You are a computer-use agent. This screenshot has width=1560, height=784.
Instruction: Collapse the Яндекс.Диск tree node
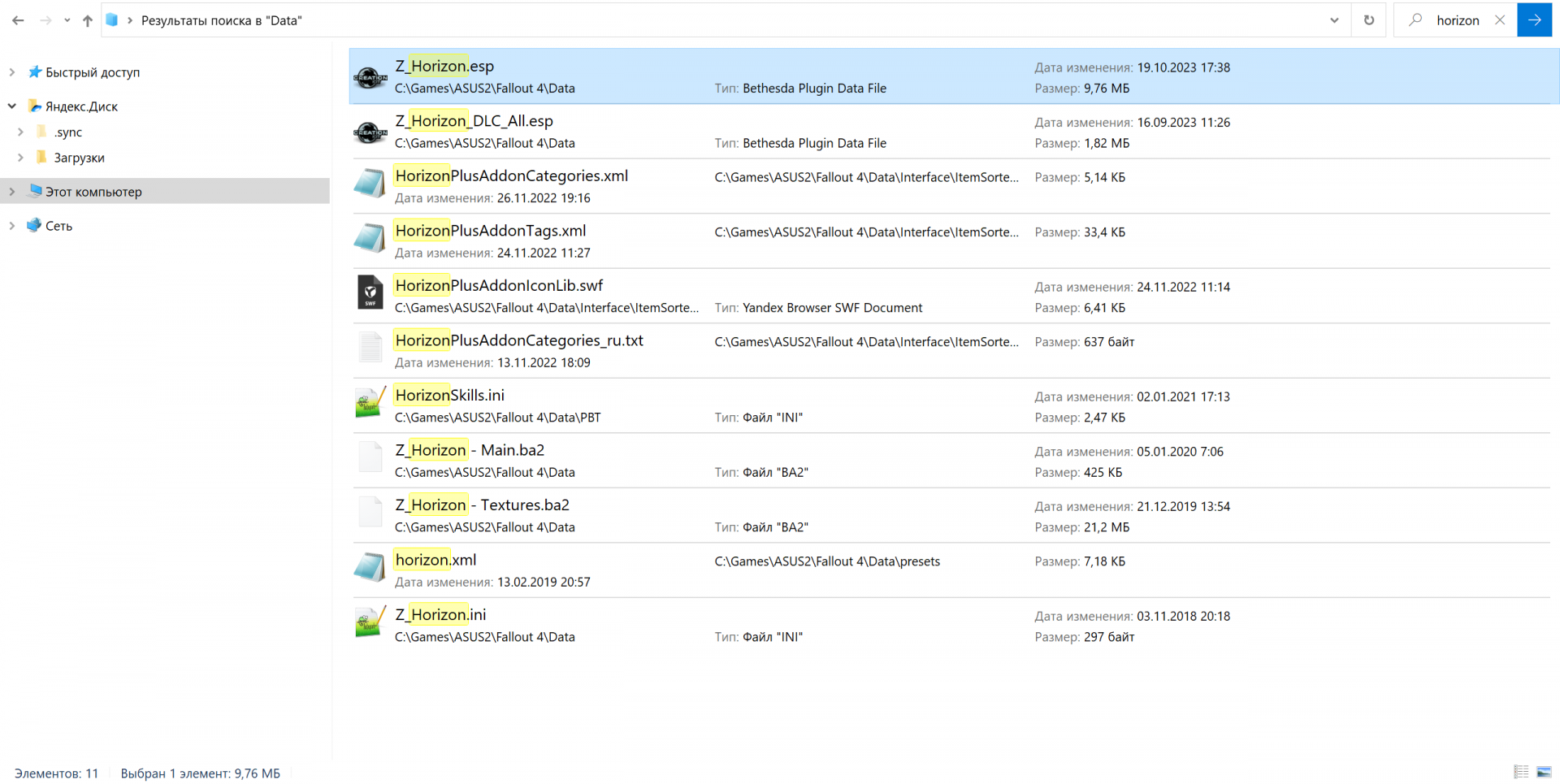[12, 106]
